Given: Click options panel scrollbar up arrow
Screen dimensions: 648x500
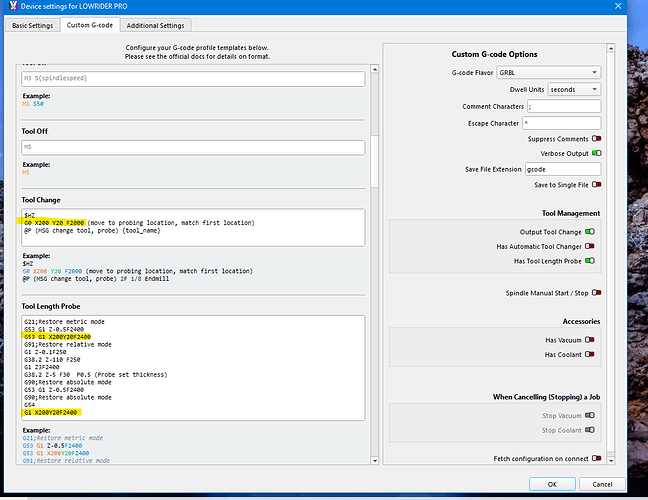Looking at the screenshot, I should [611, 48].
